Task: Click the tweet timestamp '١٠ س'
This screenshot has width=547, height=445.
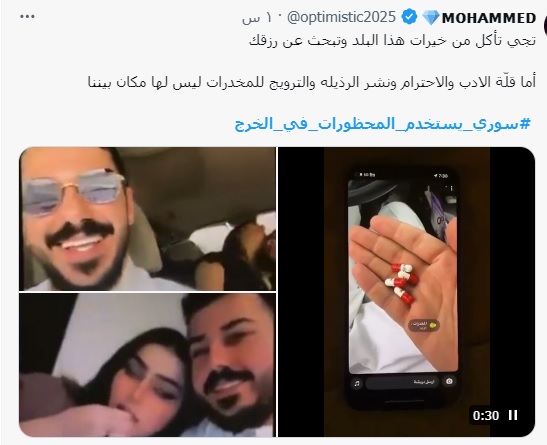Action: [x=256, y=18]
